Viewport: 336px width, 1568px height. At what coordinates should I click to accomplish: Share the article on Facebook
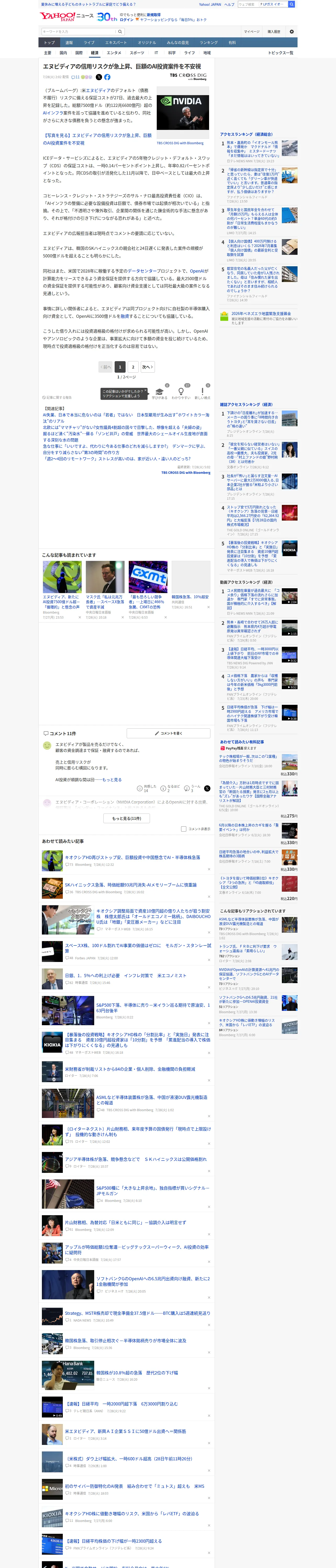pyautogui.click(x=107, y=77)
